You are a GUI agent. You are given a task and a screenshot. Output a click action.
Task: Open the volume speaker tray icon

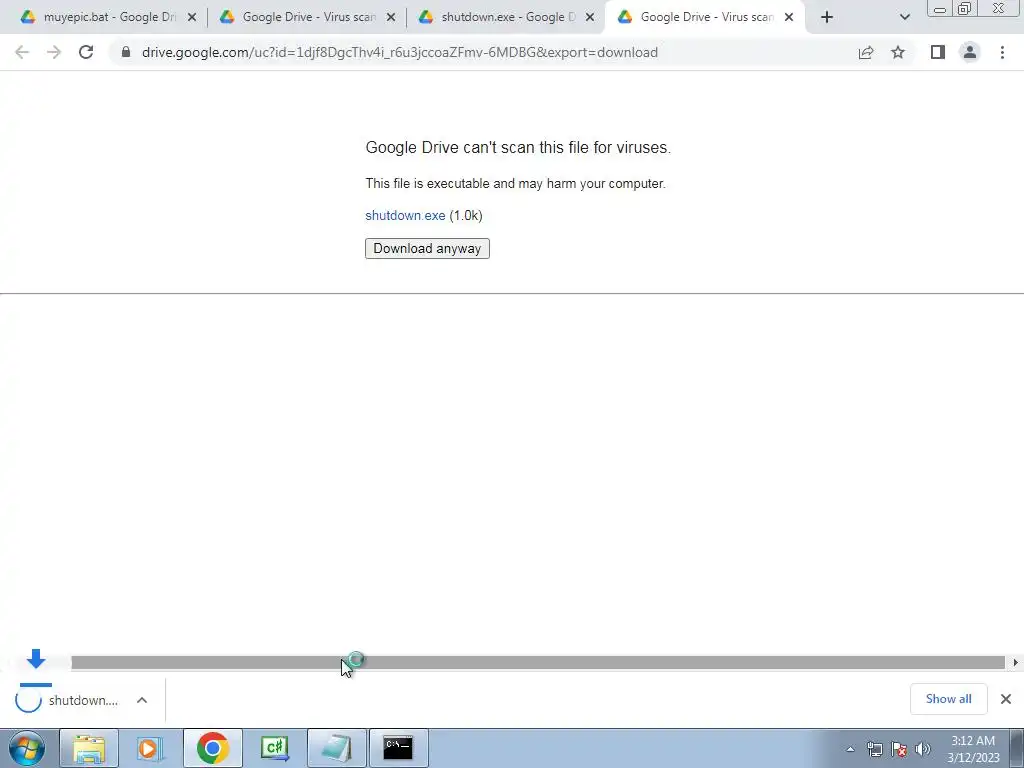click(923, 749)
